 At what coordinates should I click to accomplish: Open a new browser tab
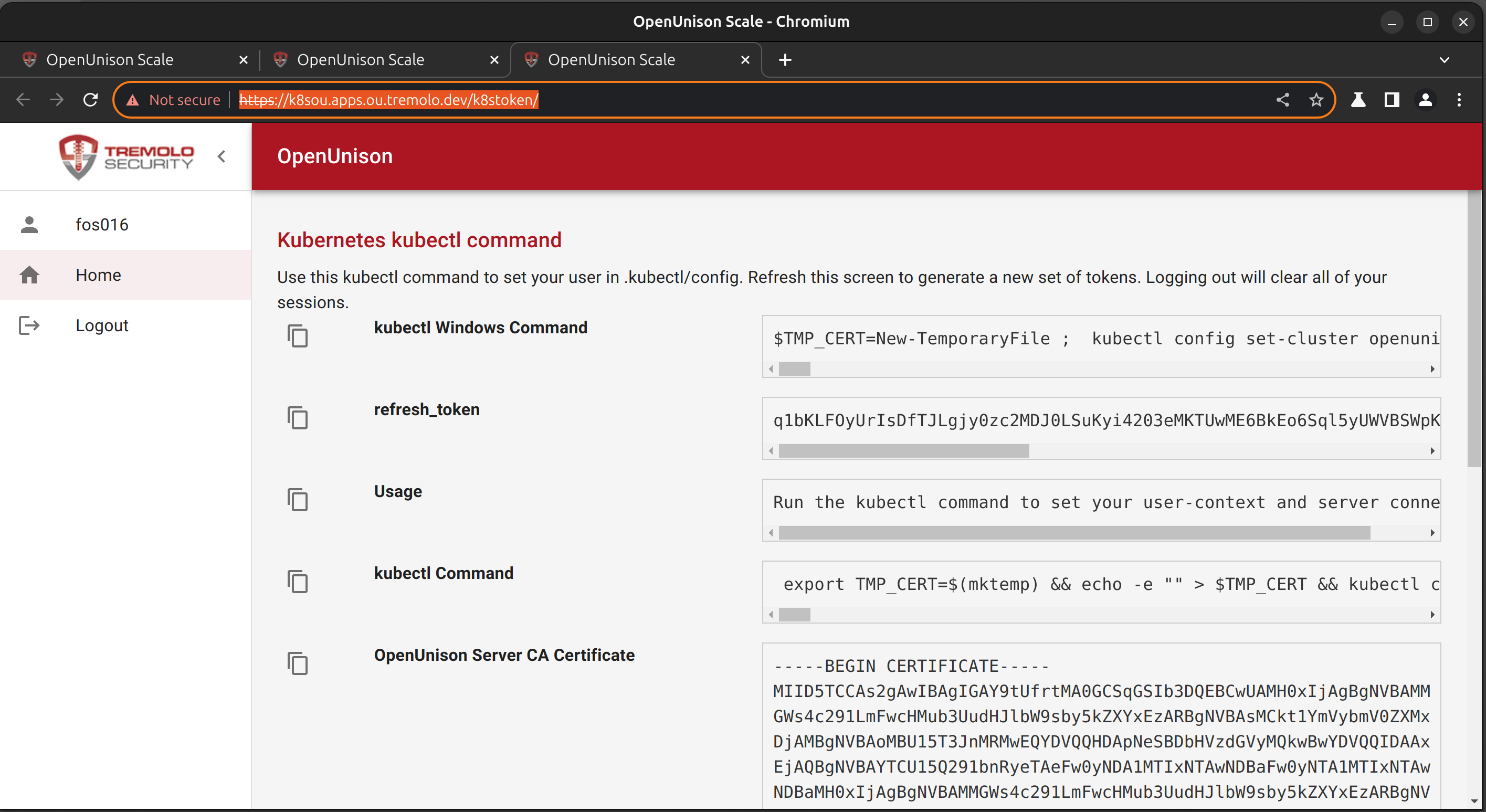[x=785, y=60]
